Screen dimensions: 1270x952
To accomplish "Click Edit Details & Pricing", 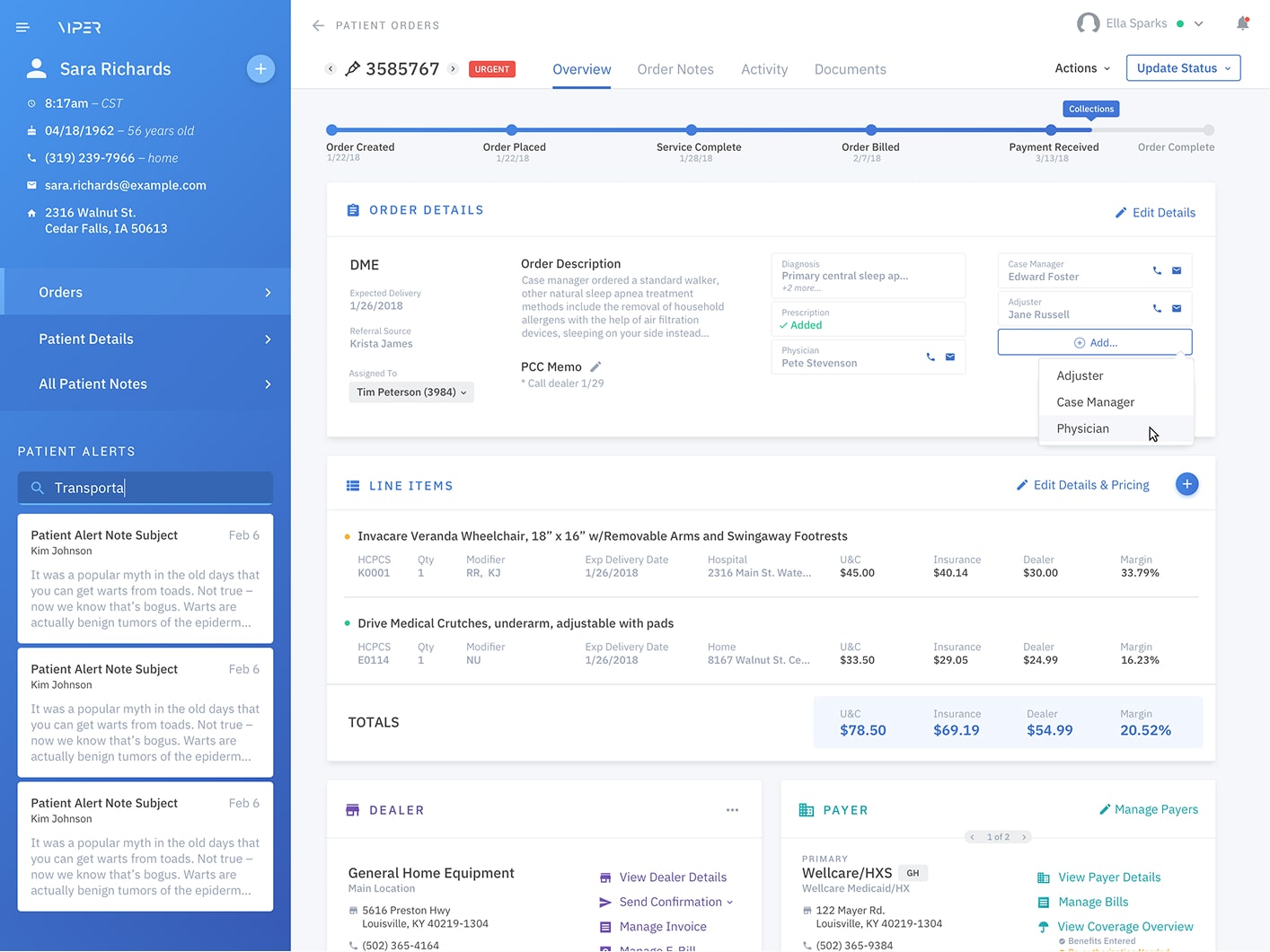I will click(x=1082, y=485).
